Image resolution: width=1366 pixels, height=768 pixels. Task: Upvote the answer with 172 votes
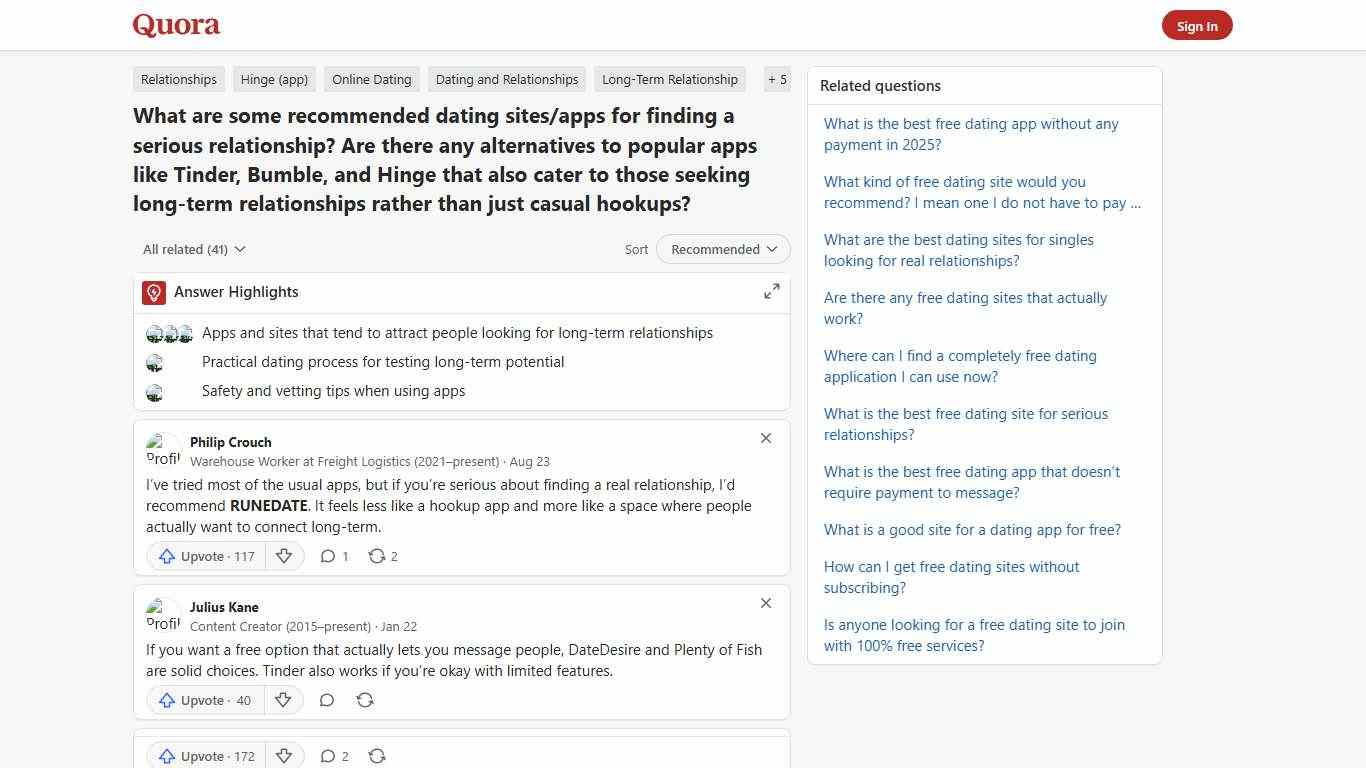(x=204, y=756)
